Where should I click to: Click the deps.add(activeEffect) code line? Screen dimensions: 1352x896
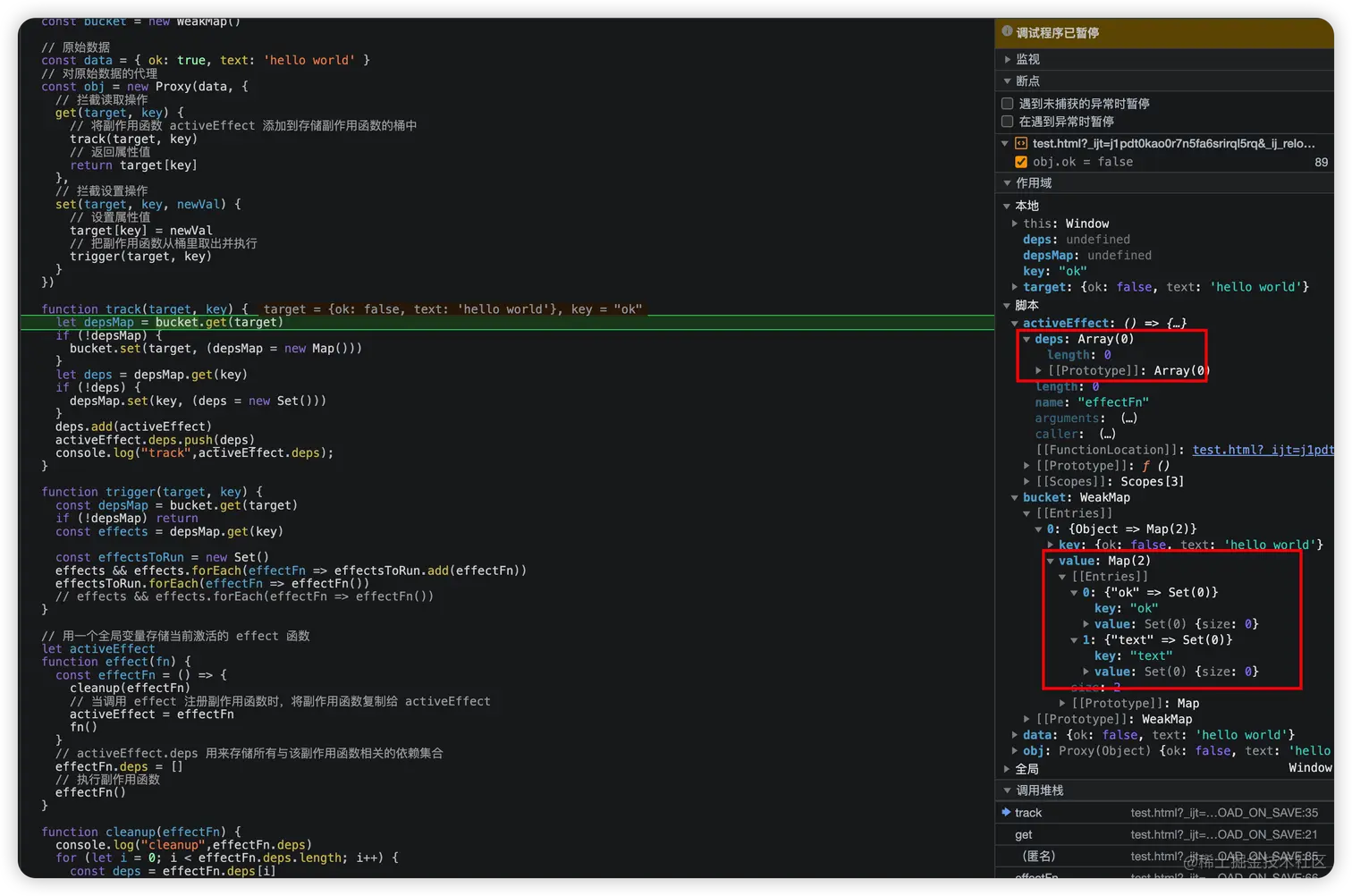pos(133,427)
